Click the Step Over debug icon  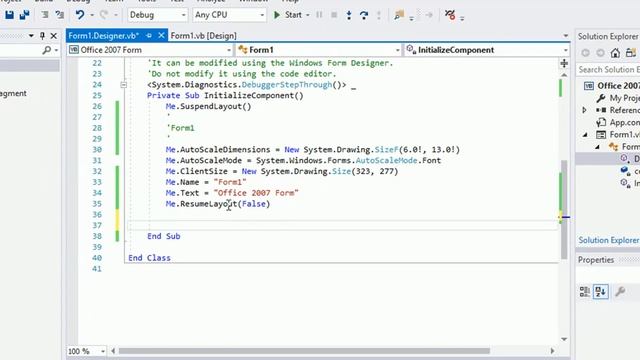(364, 15)
